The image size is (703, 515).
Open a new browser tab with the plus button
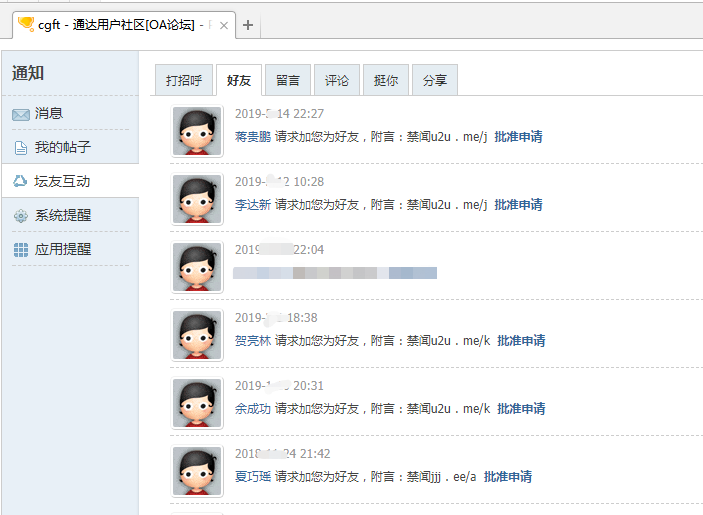(x=248, y=25)
